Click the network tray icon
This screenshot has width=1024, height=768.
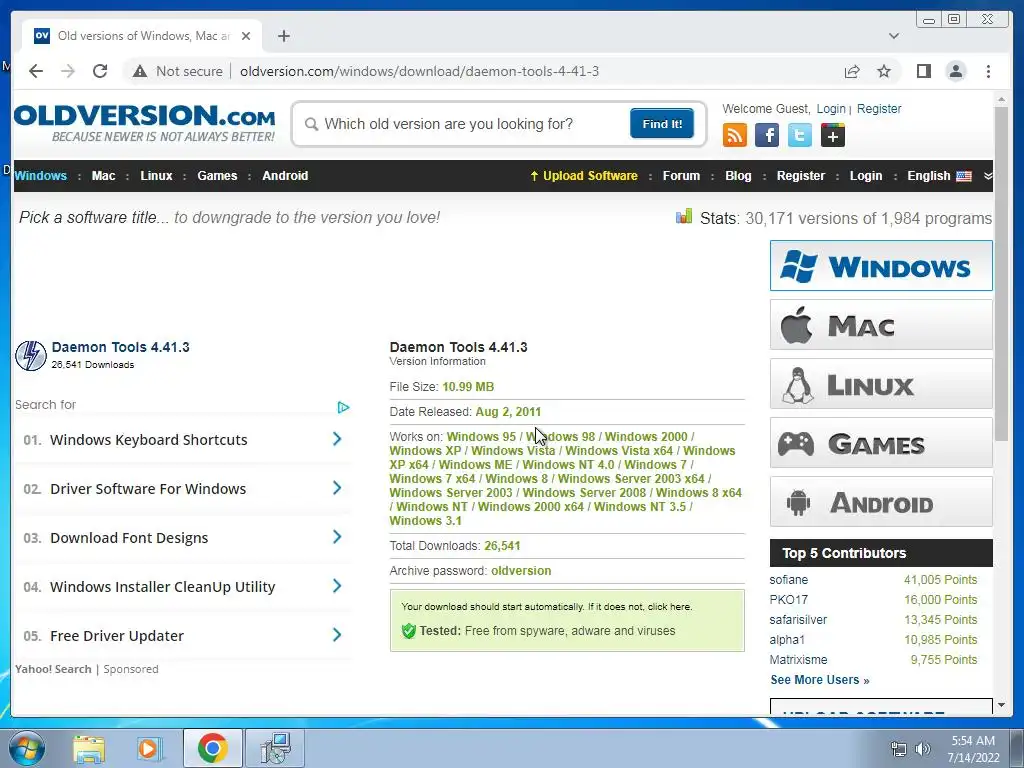click(899, 749)
